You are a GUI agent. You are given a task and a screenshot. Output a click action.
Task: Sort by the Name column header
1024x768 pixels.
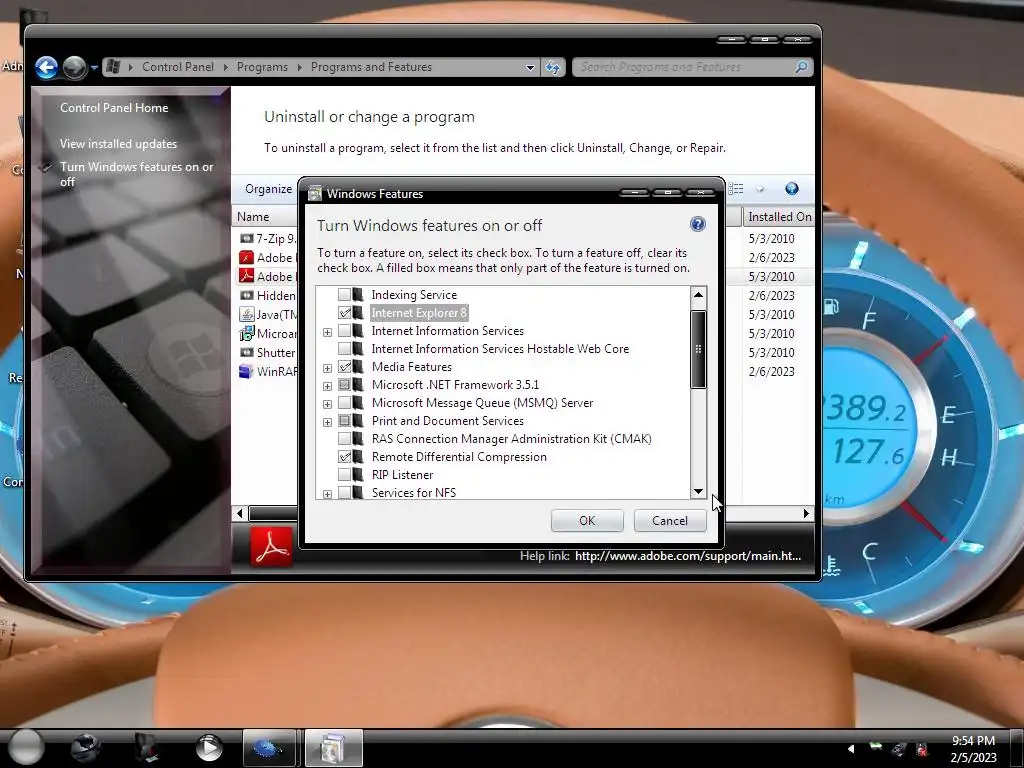point(265,217)
